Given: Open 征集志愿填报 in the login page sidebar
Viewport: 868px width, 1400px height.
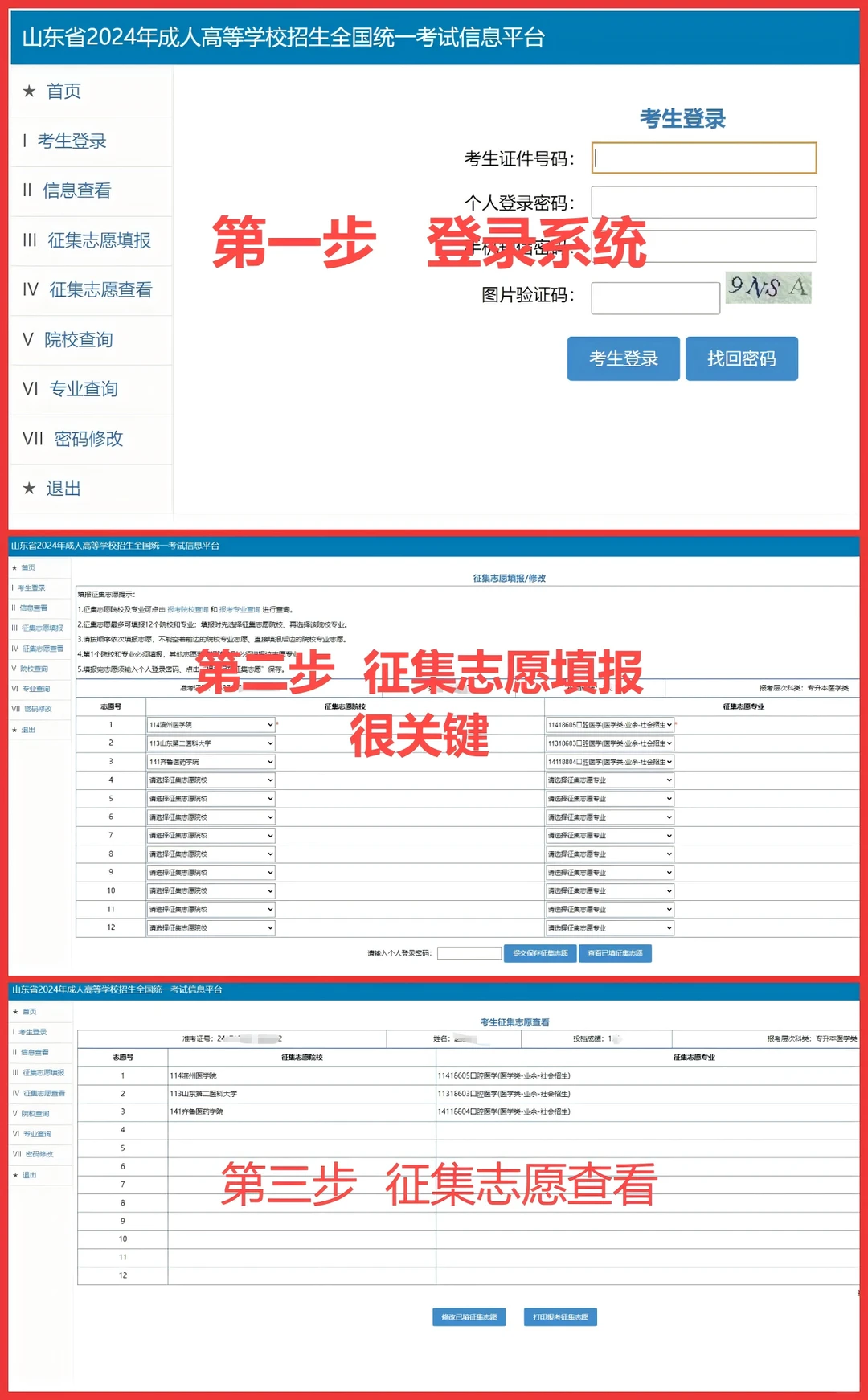Looking at the screenshot, I should [x=99, y=240].
